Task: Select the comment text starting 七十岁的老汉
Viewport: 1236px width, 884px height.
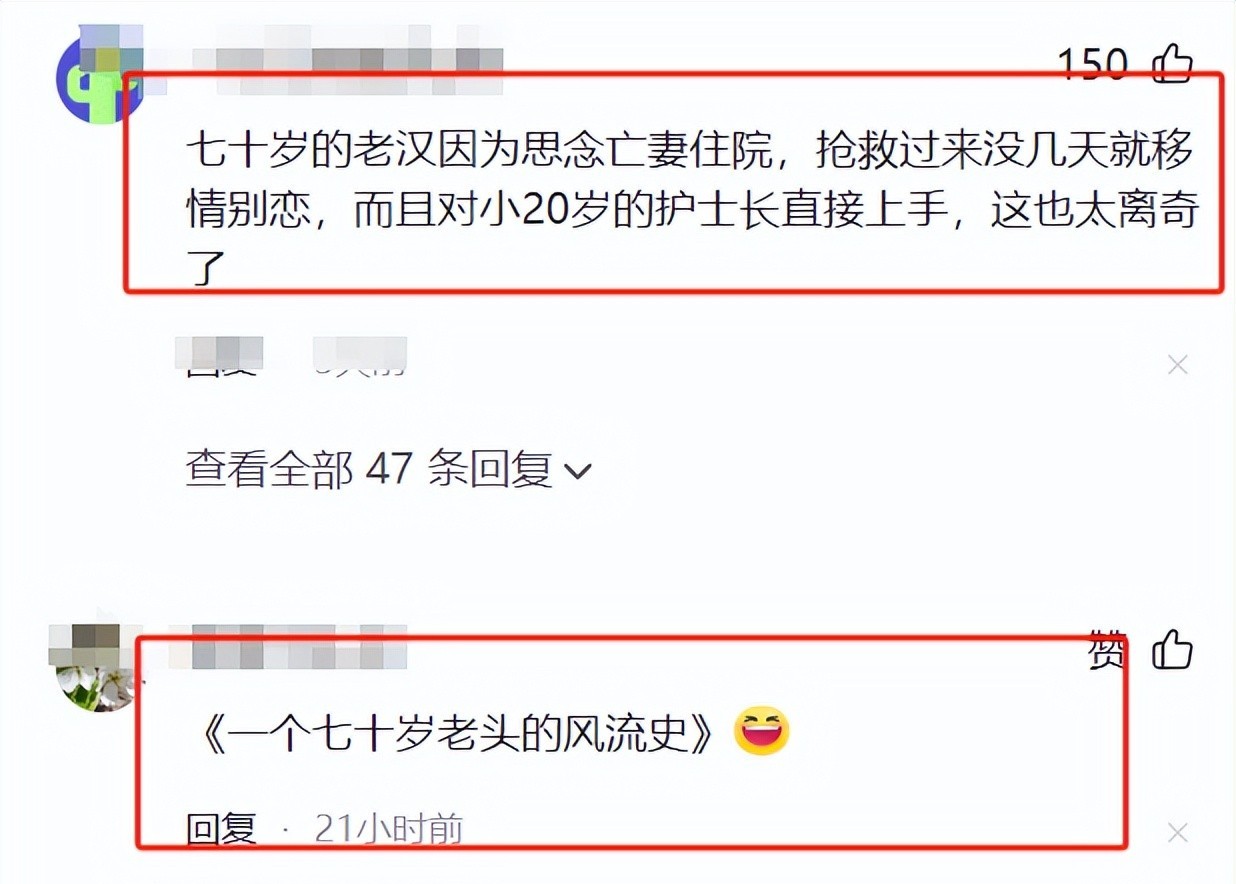Action: pos(690,209)
